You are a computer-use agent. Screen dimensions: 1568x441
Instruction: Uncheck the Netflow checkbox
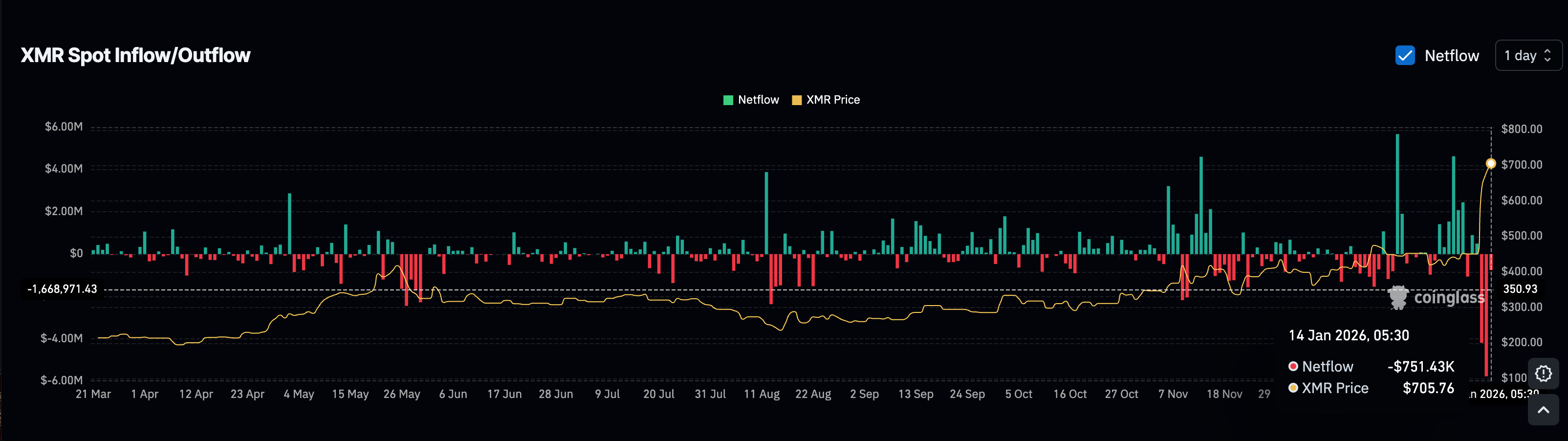click(x=1405, y=55)
